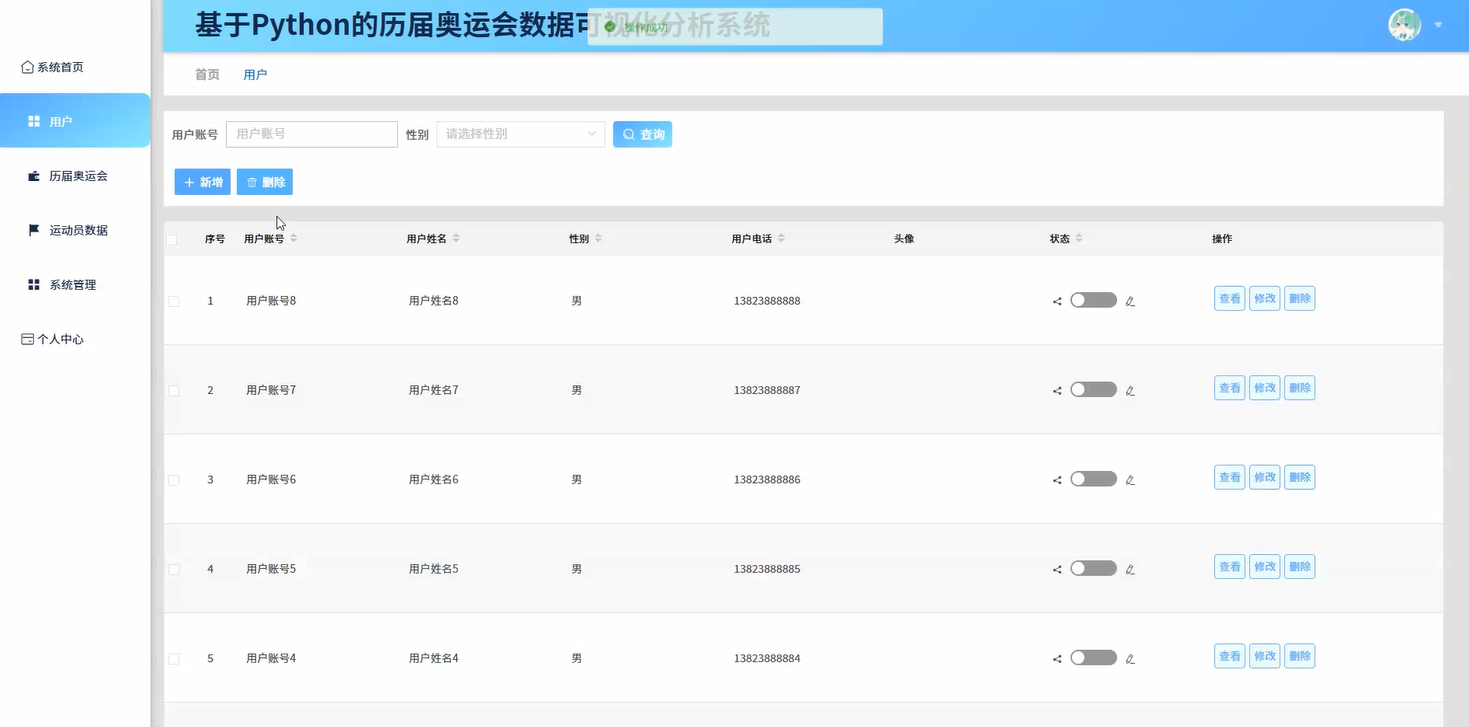Click the flag icon beside 运动员数据
The width and height of the screenshot is (1469, 727).
[x=33, y=230]
